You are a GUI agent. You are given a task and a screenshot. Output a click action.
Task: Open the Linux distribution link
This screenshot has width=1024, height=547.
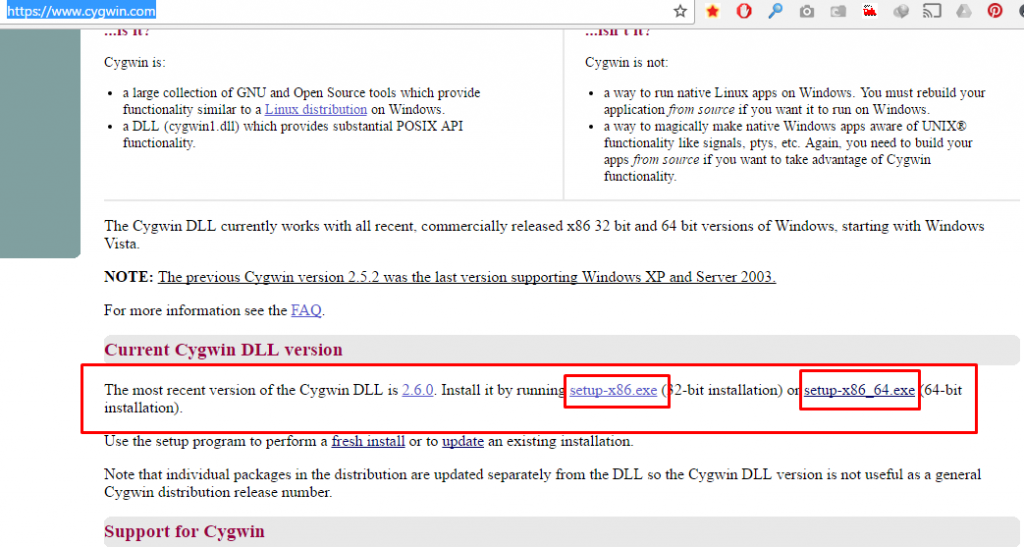315,109
